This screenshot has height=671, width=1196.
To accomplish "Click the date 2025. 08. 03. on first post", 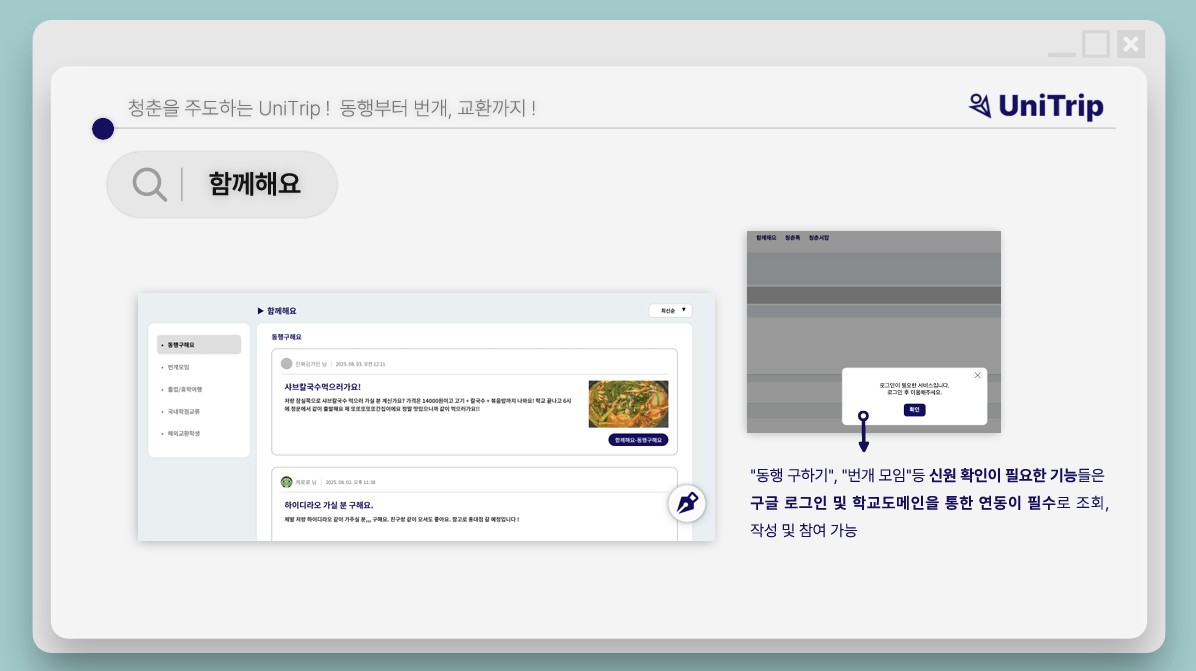I will point(360,364).
